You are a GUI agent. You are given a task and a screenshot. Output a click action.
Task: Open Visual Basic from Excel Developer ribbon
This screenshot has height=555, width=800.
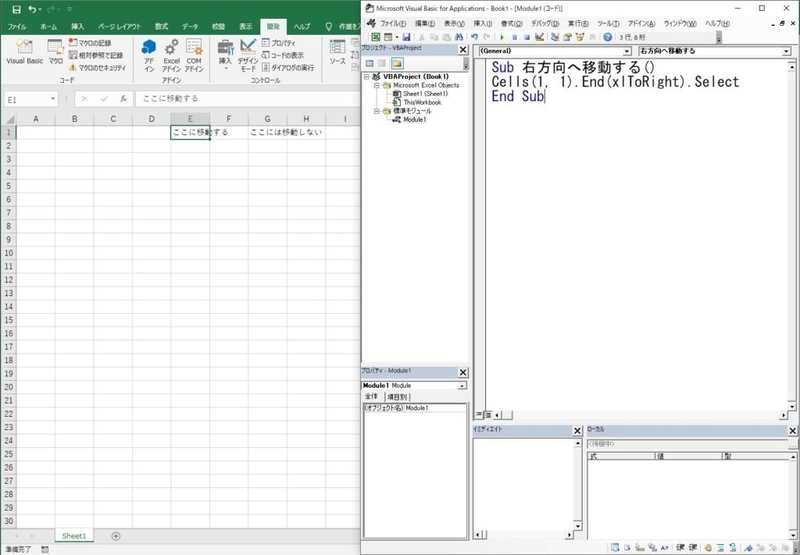coord(24,52)
